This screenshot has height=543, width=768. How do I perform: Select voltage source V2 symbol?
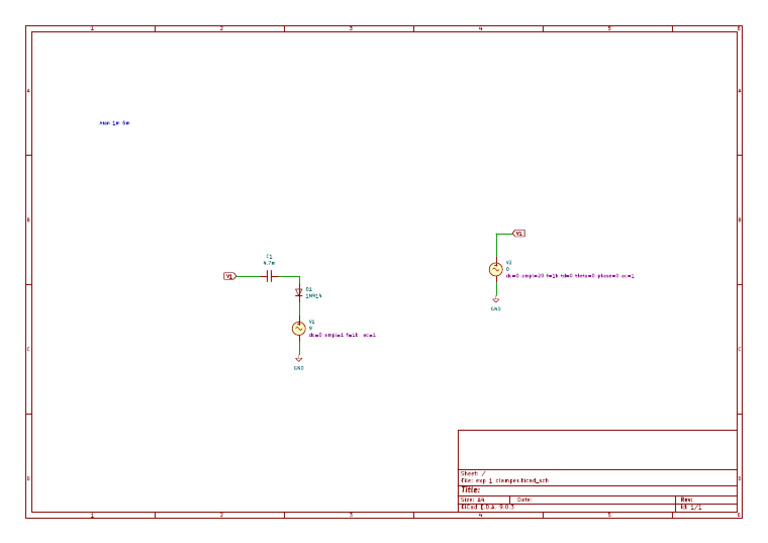click(x=496, y=269)
